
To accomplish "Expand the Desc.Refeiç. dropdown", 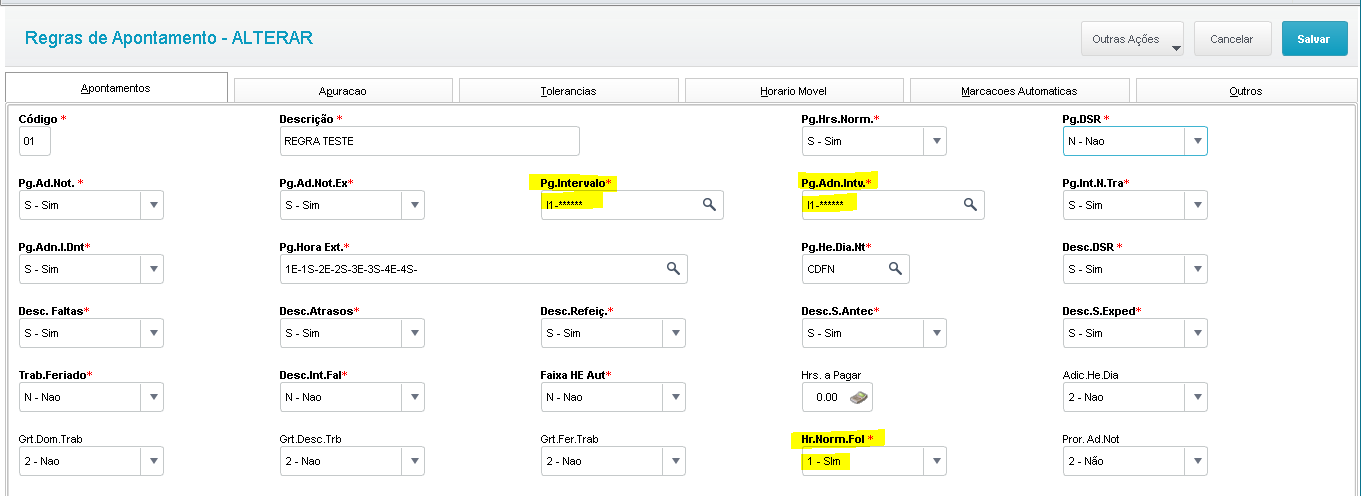I will [x=674, y=333].
